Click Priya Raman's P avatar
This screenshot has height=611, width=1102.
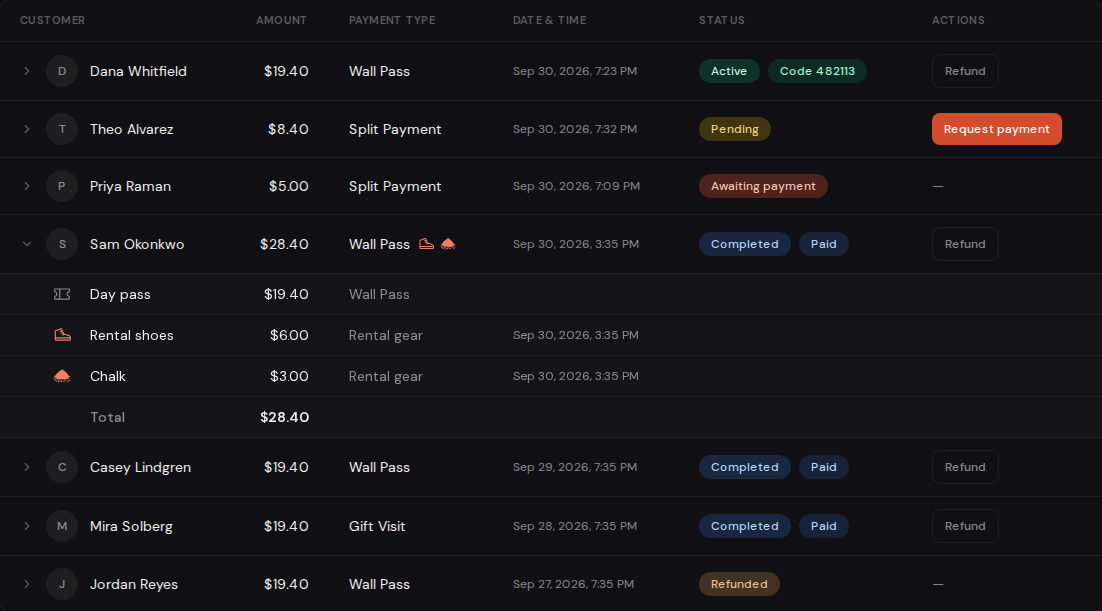[x=62, y=186]
